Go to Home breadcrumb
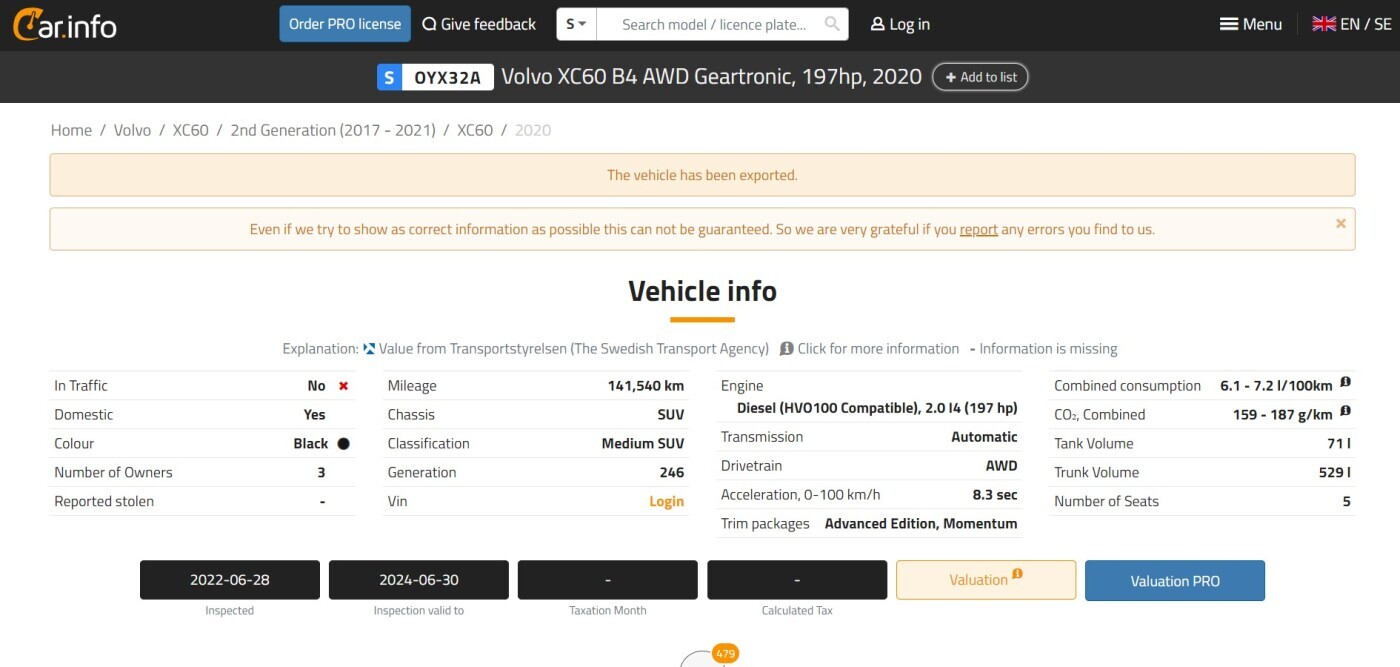This screenshot has height=667, width=1400. click(71, 130)
